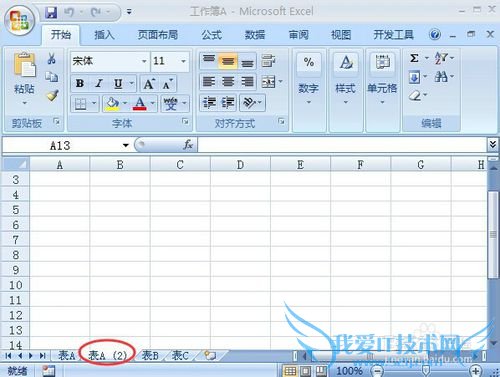500x377 pixels.
Task: Click the Name Box showing A13
Action: (x=67, y=145)
